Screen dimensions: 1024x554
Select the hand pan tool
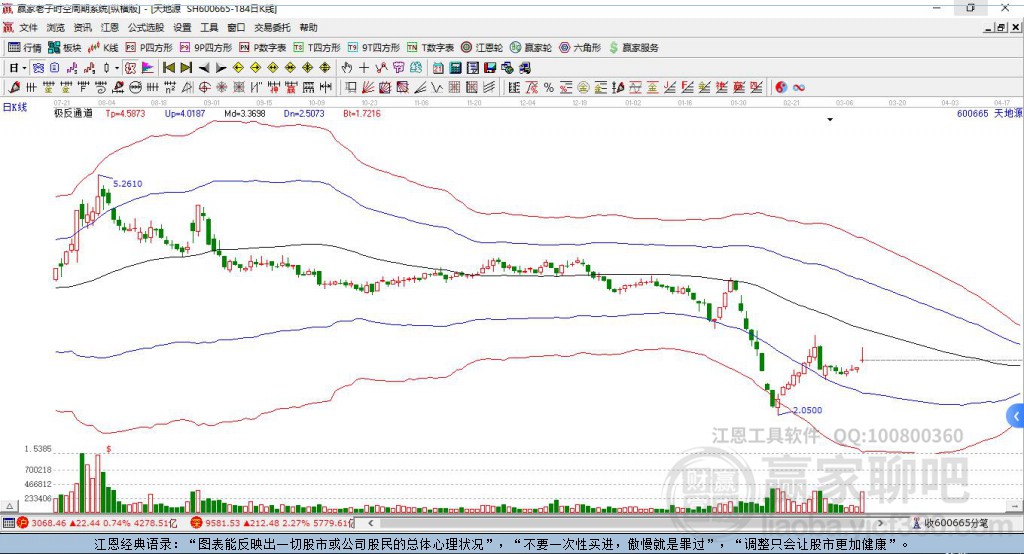point(347,68)
